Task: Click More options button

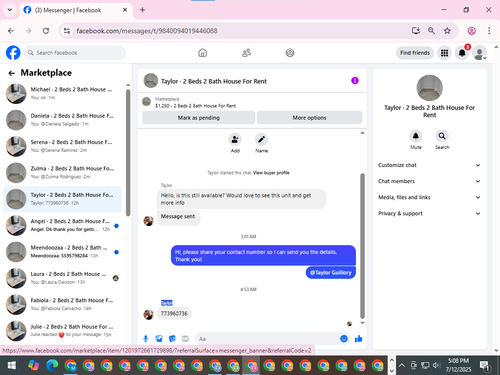Action: tap(309, 118)
